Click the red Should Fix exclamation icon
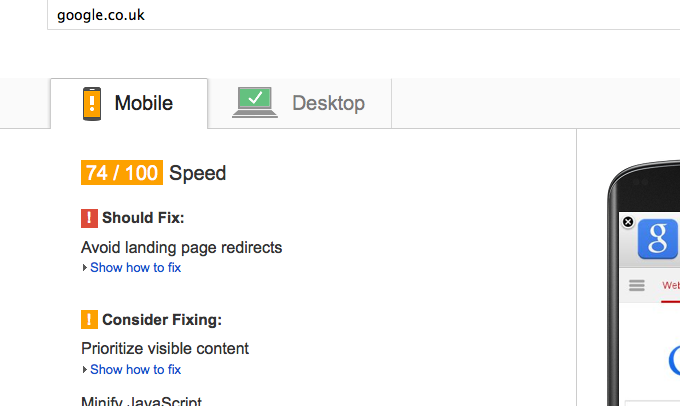This screenshot has height=406, width=680. [x=89, y=218]
